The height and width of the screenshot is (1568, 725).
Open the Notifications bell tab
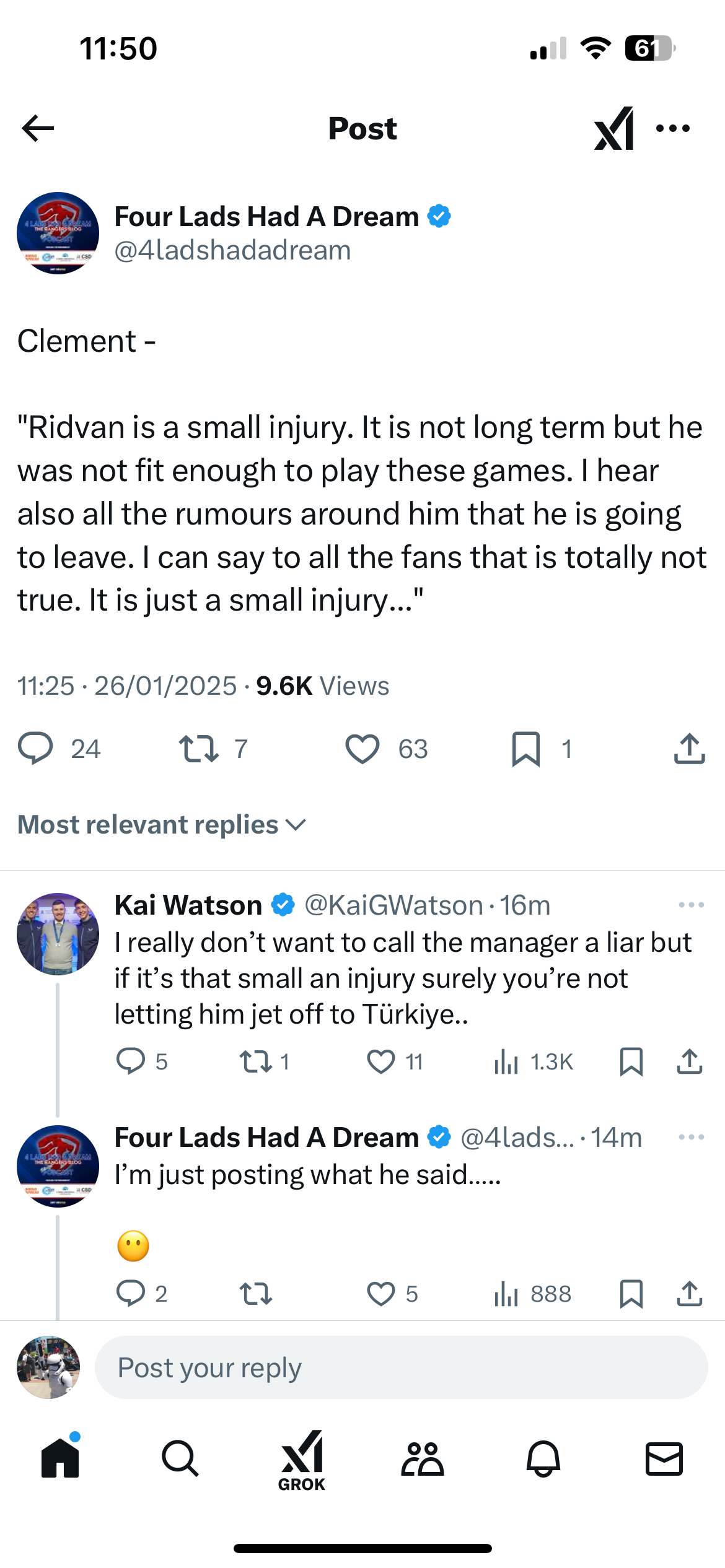(543, 1458)
